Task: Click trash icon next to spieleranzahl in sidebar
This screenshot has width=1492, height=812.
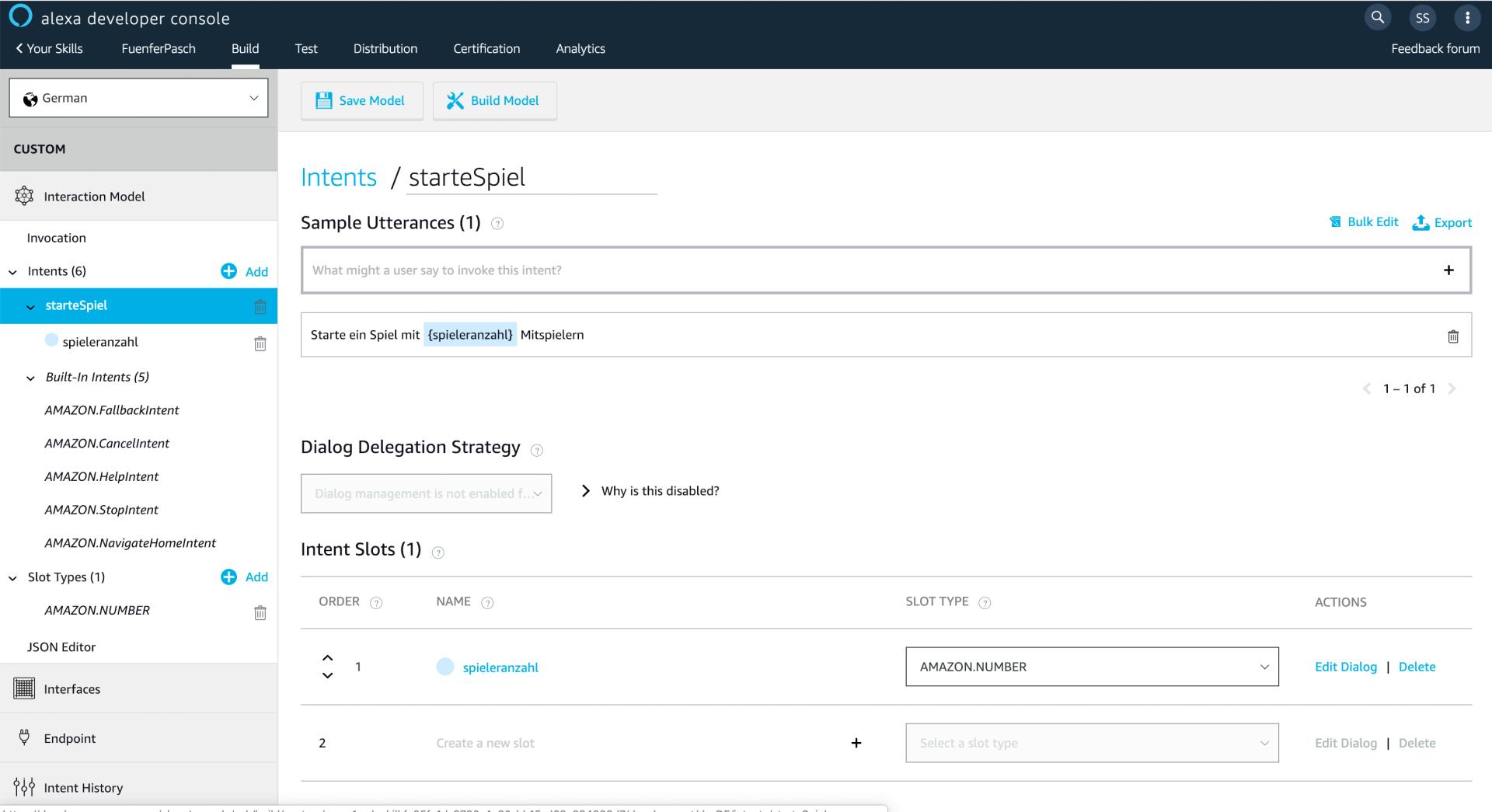Action: [x=260, y=343]
